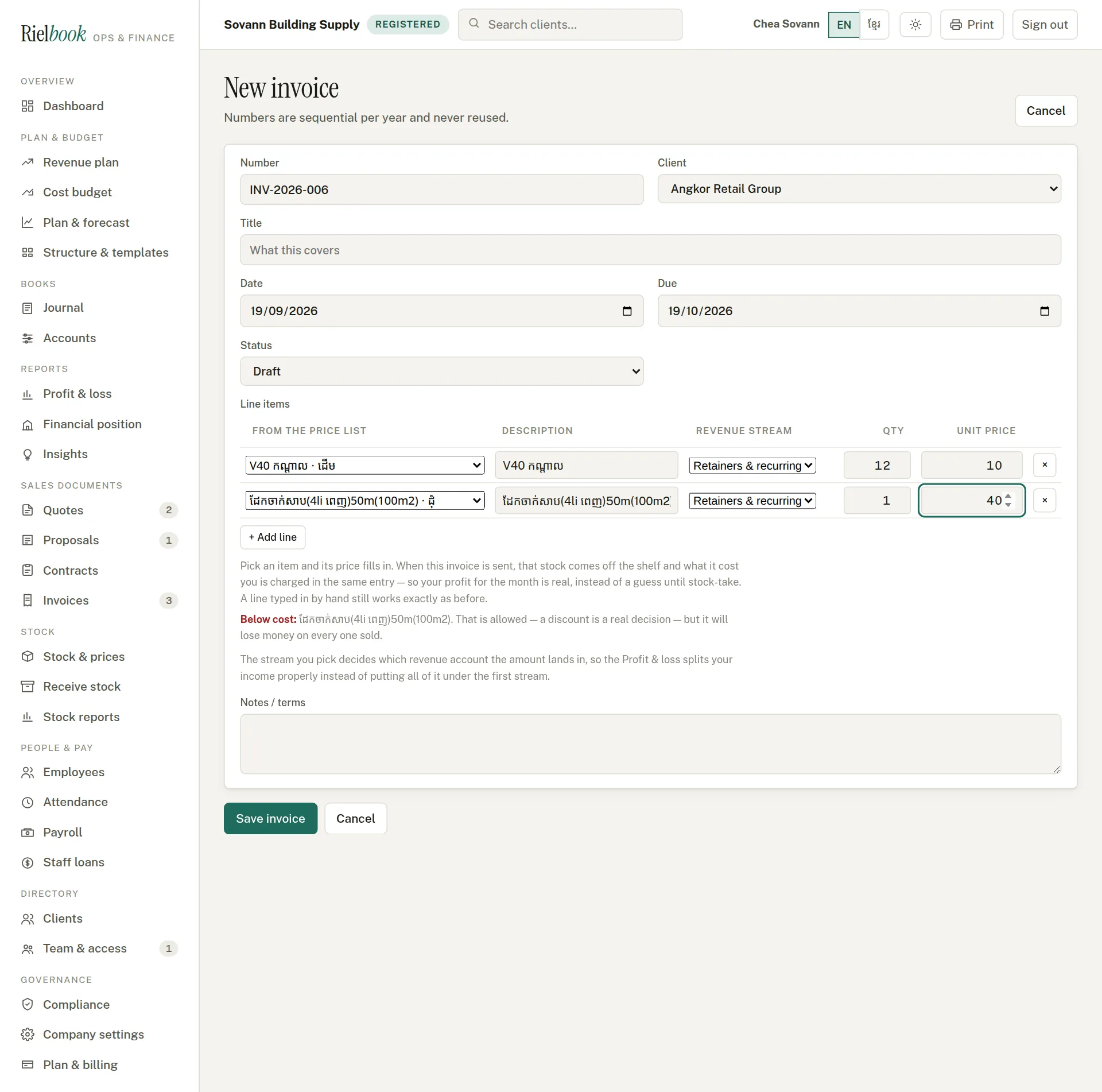Click the Compliance shield icon
This screenshot has height=1092, width=1102.
(28, 1005)
